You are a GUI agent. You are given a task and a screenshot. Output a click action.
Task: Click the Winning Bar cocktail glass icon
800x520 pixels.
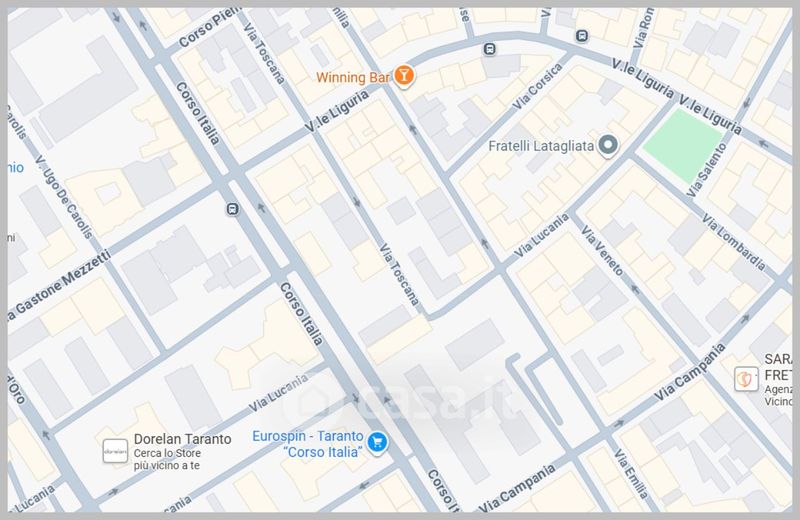tap(404, 76)
